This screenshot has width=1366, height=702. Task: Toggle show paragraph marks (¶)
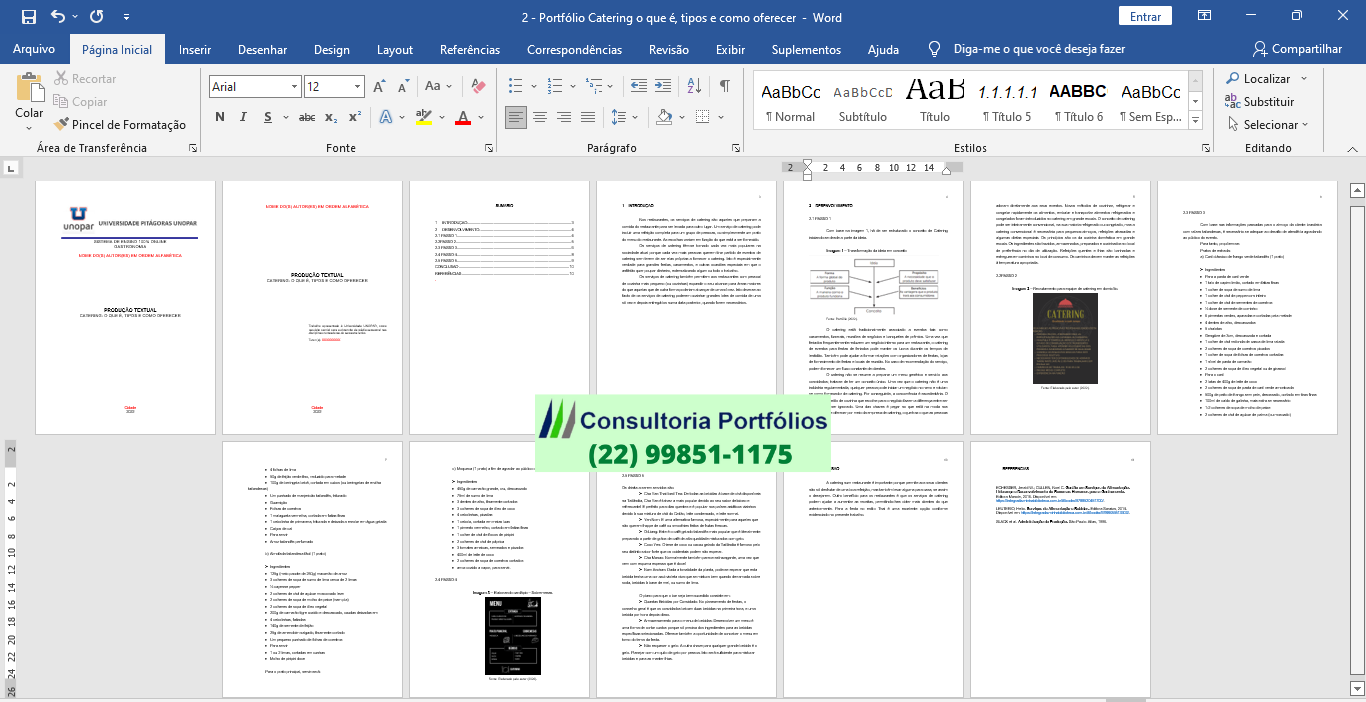724,87
